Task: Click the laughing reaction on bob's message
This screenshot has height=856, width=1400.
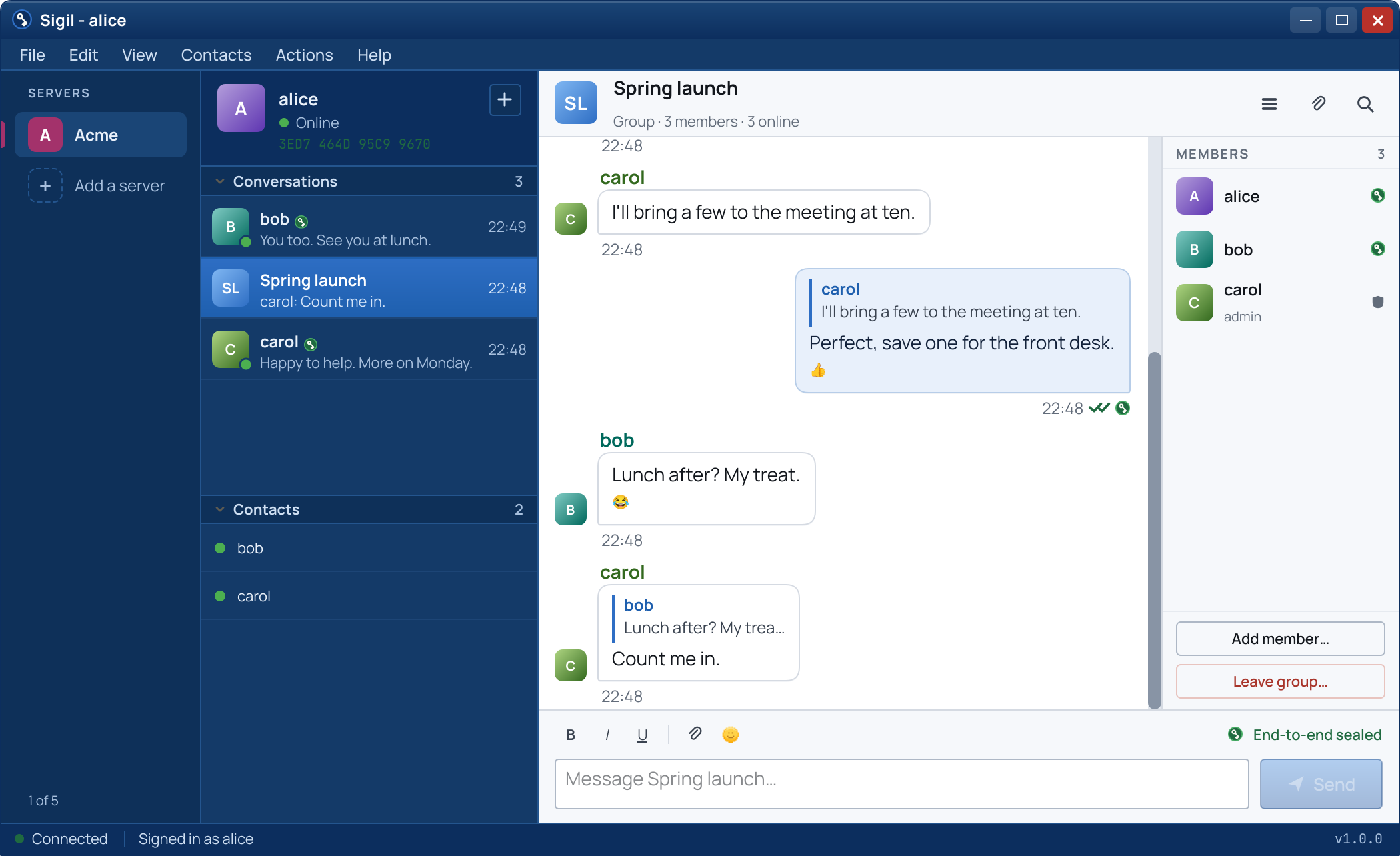Action: point(620,502)
